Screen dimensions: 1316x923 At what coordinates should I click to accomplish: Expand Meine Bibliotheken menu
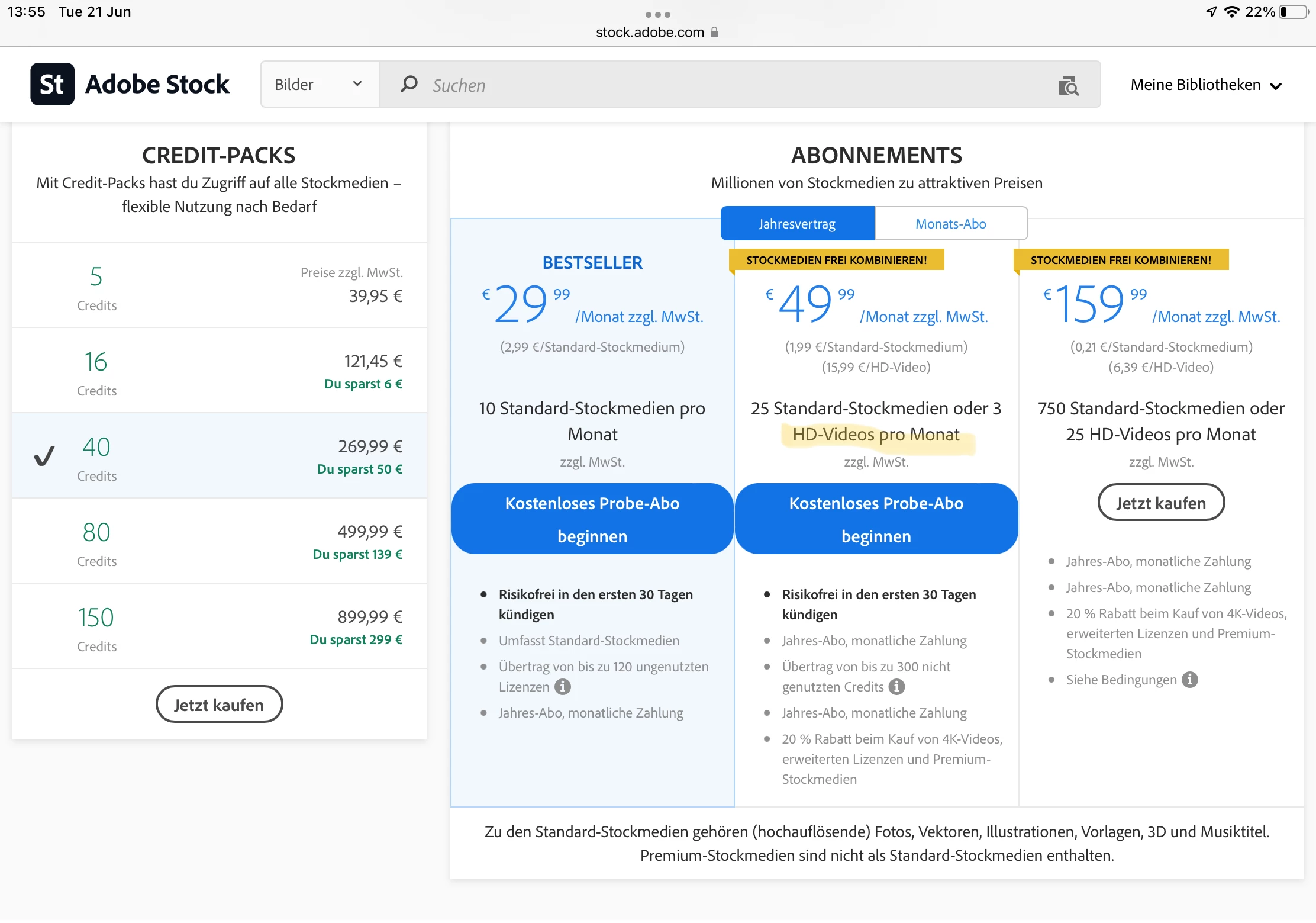[1205, 85]
